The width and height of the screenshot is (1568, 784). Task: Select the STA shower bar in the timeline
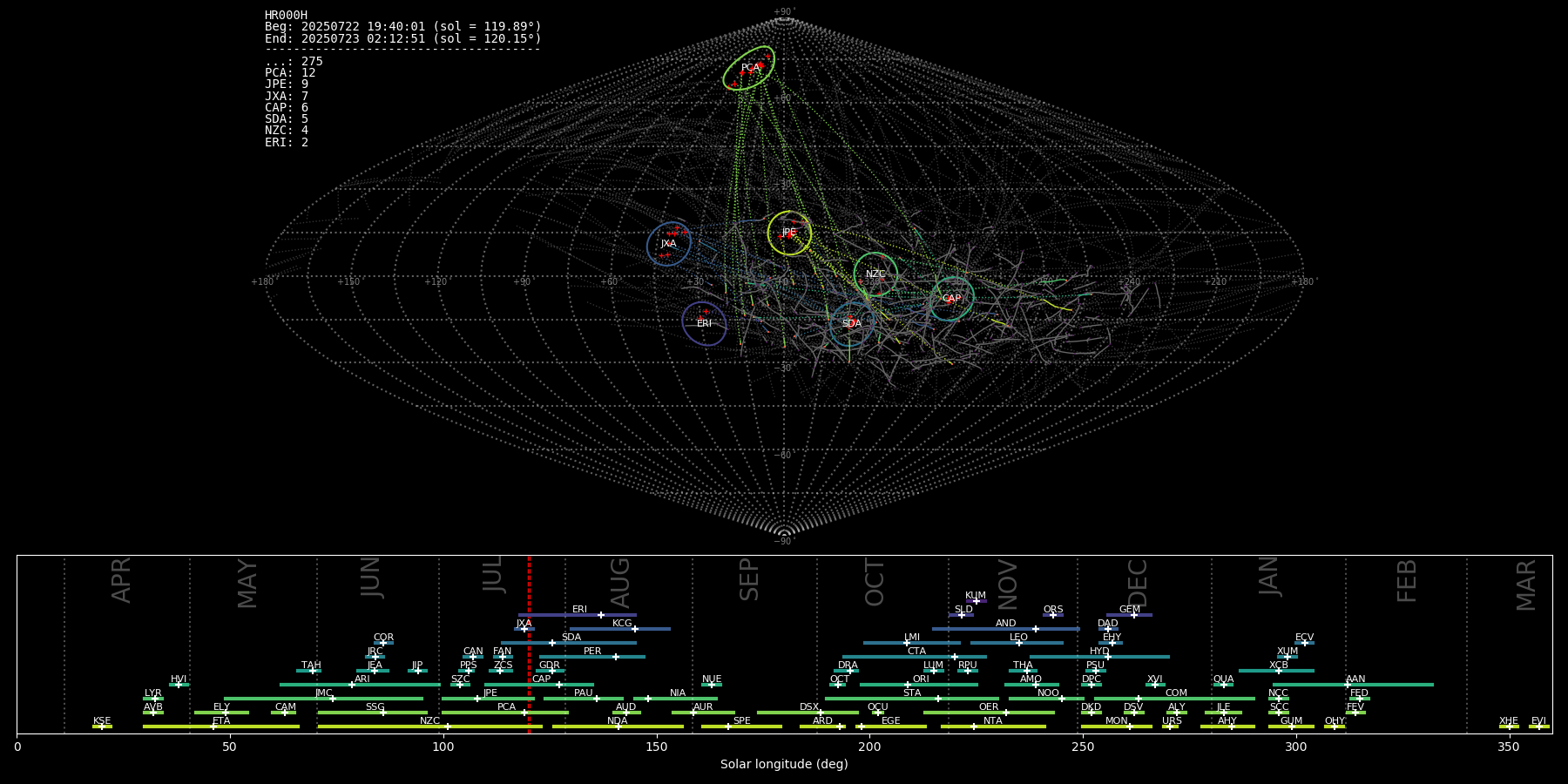pos(912,699)
